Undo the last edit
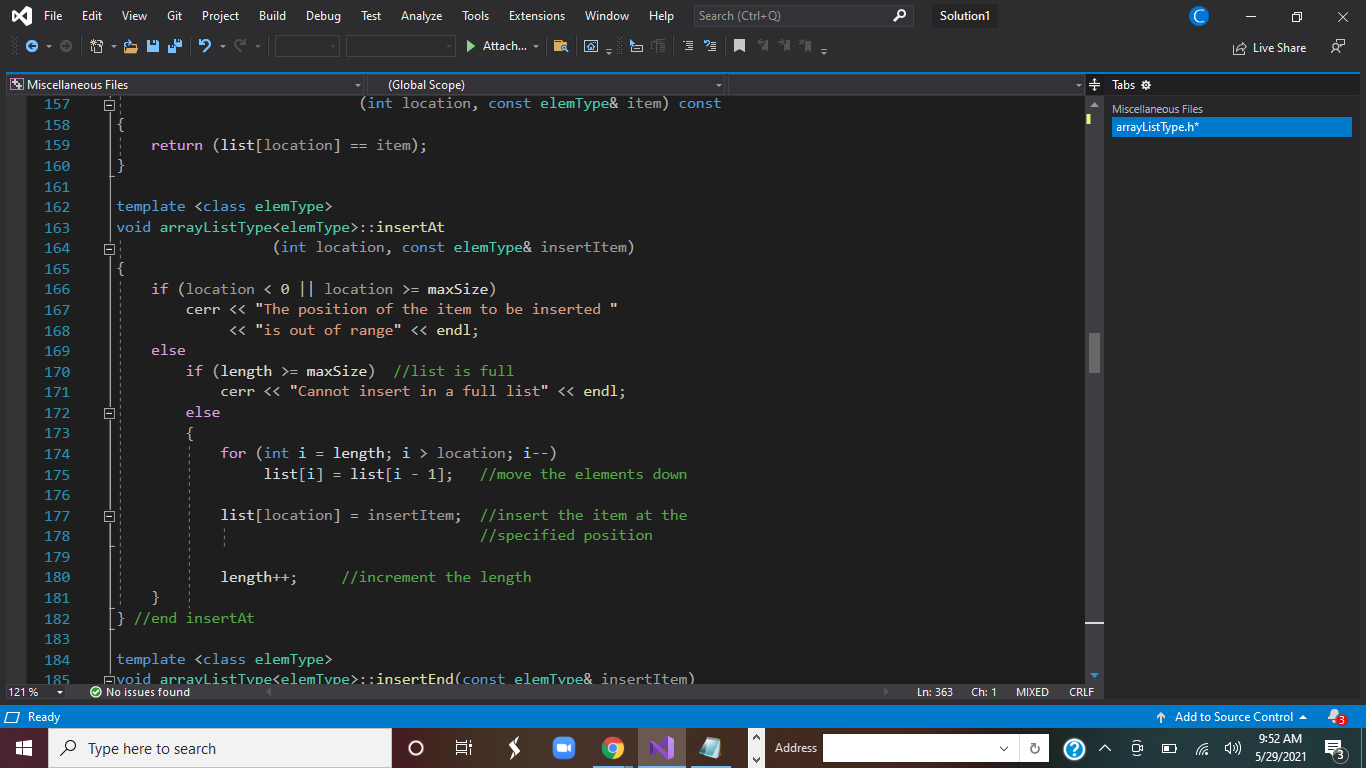Image resolution: width=1366 pixels, height=768 pixels. [207, 46]
